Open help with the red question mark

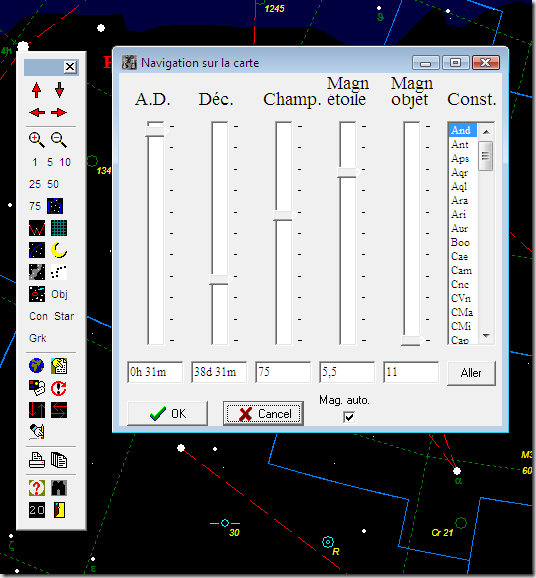click(x=37, y=488)
